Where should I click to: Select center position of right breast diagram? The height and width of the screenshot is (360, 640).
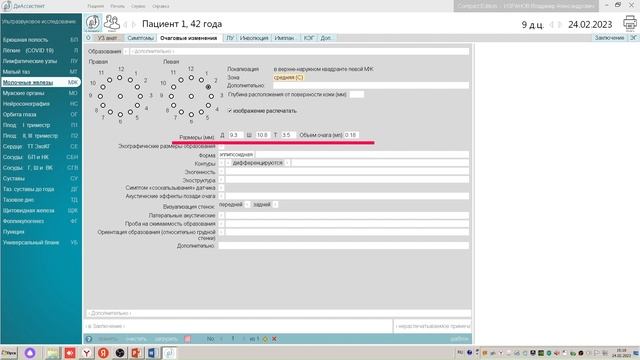click(120, 96)
